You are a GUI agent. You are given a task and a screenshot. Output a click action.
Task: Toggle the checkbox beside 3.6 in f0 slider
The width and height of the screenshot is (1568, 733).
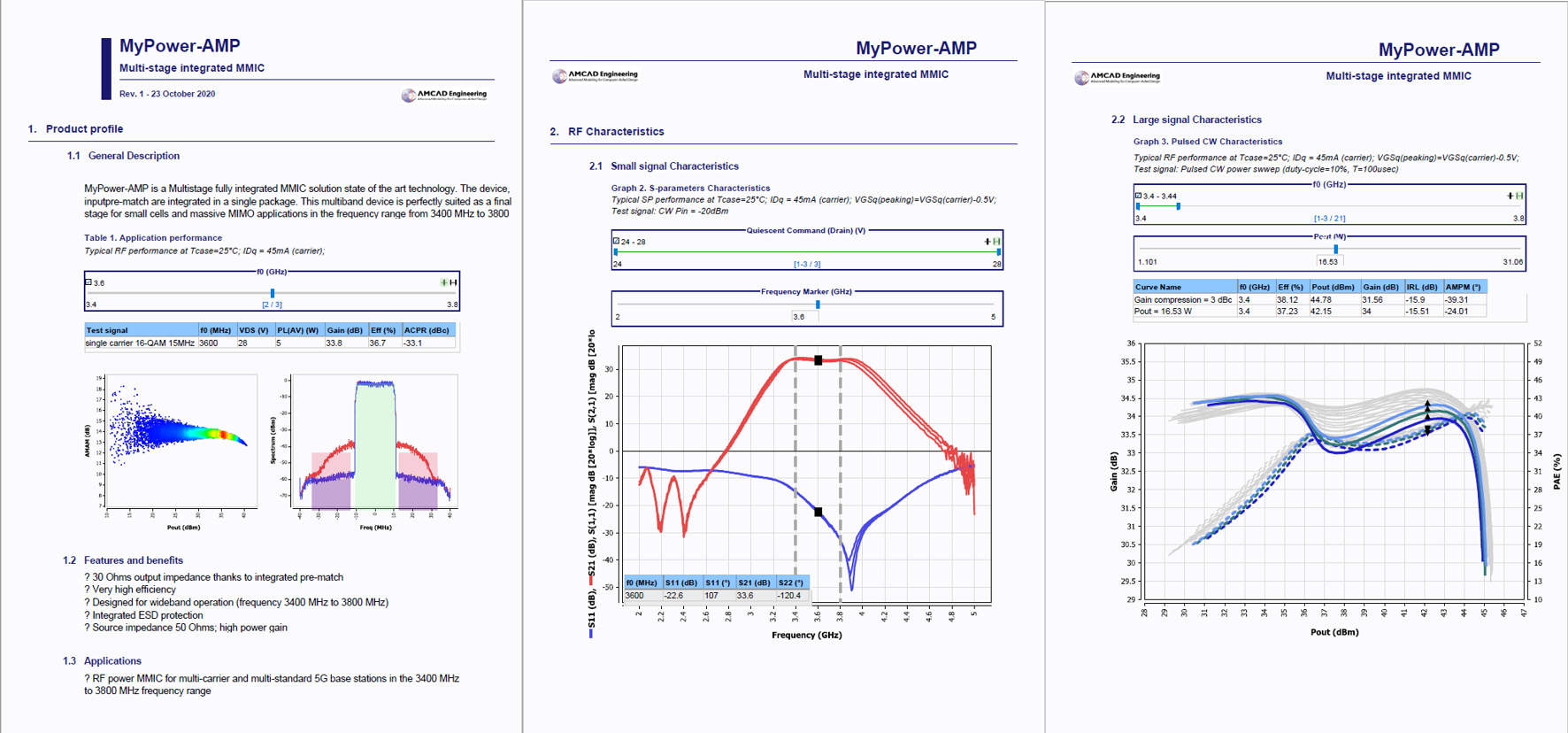pos(88,282)
